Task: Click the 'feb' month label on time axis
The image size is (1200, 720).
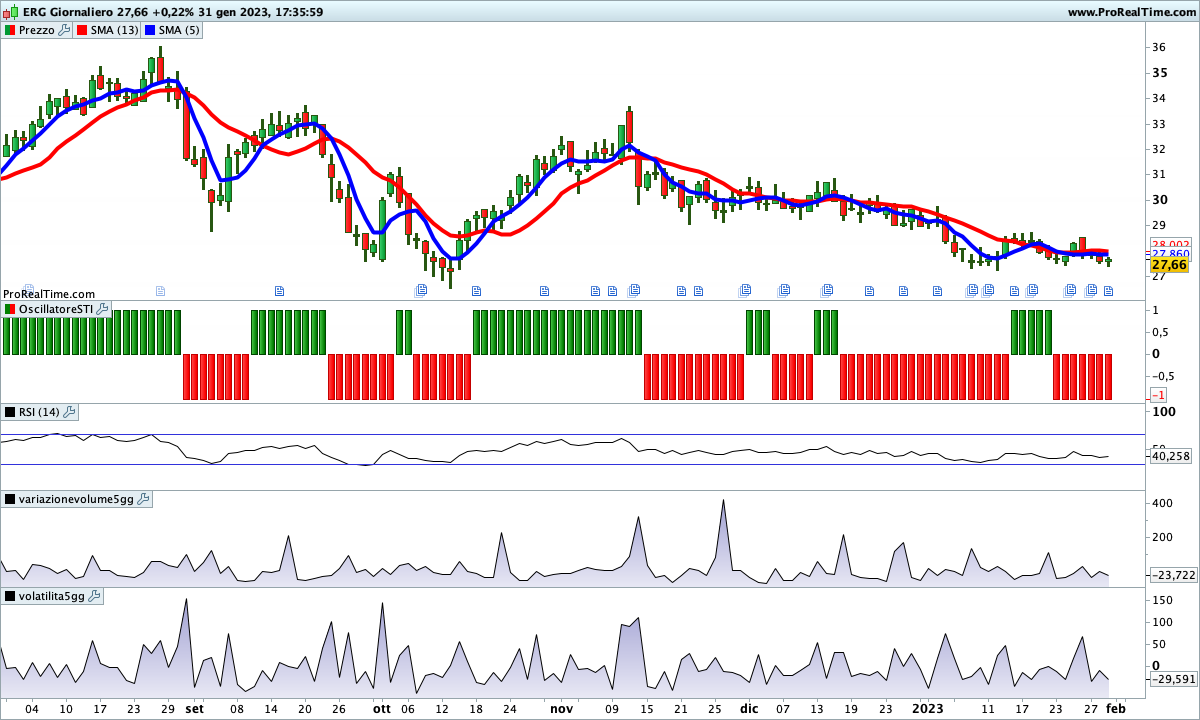Action: tap(1115, 708)
